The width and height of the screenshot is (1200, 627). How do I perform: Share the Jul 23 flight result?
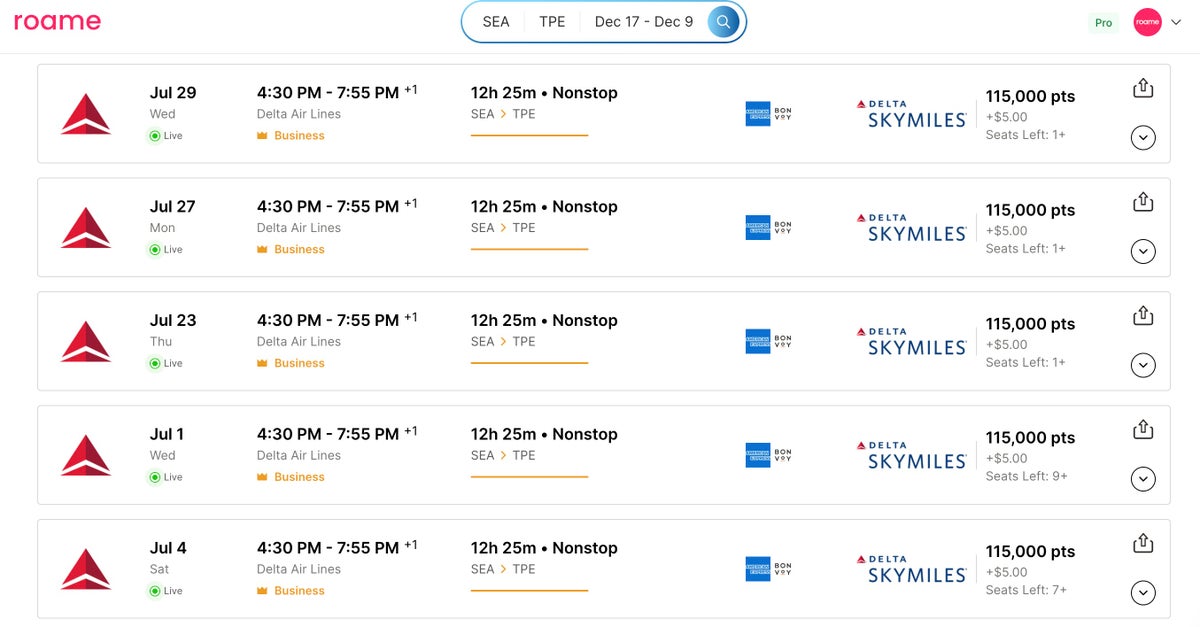pos(1143,316)
